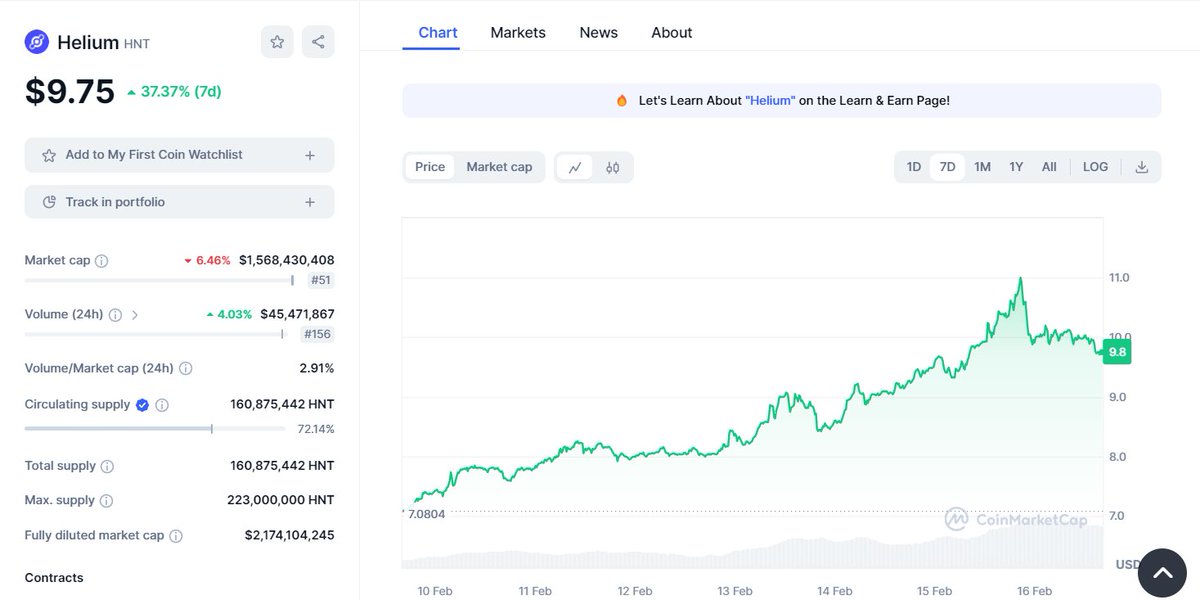Open the Volume/Market cap (24h) info icon
The width and height of the screenshot is (1200, 600).
click(186, 369)
